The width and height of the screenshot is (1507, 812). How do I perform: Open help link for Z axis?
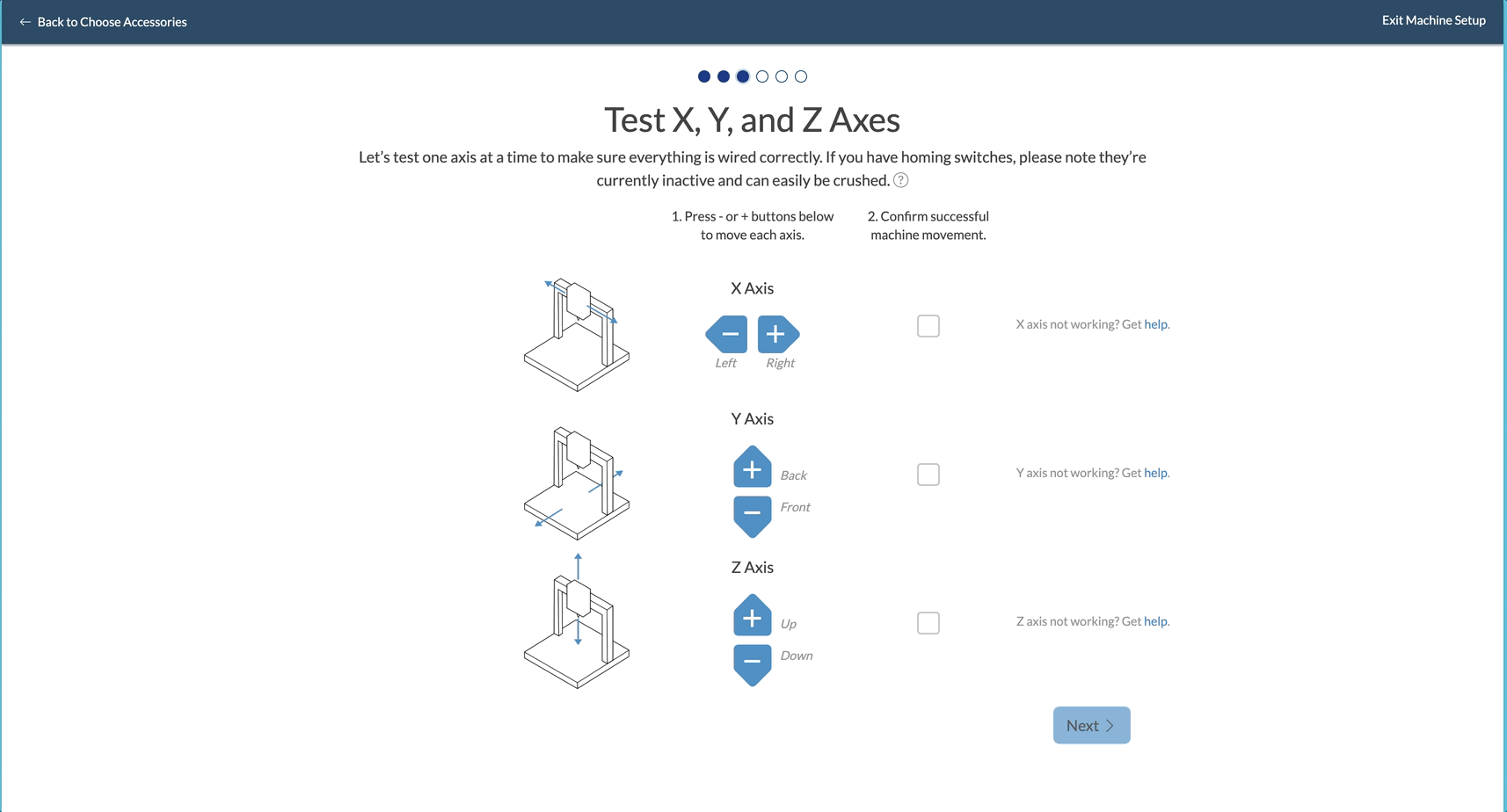coord(1156,621)
